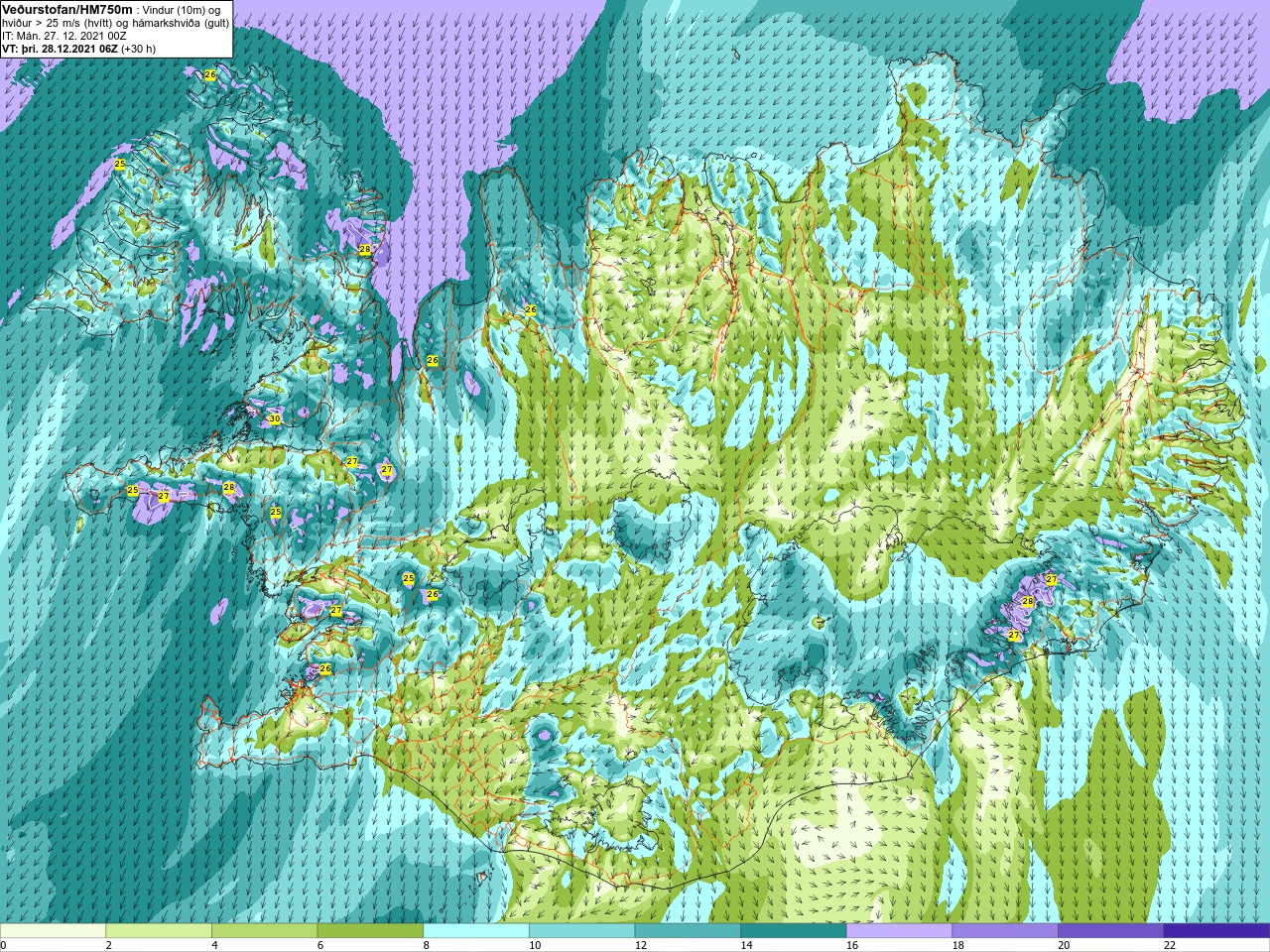Pick the darkest purple swatch above 22
Viewport: 1270px width, 952px height.
pos(1215,931)
